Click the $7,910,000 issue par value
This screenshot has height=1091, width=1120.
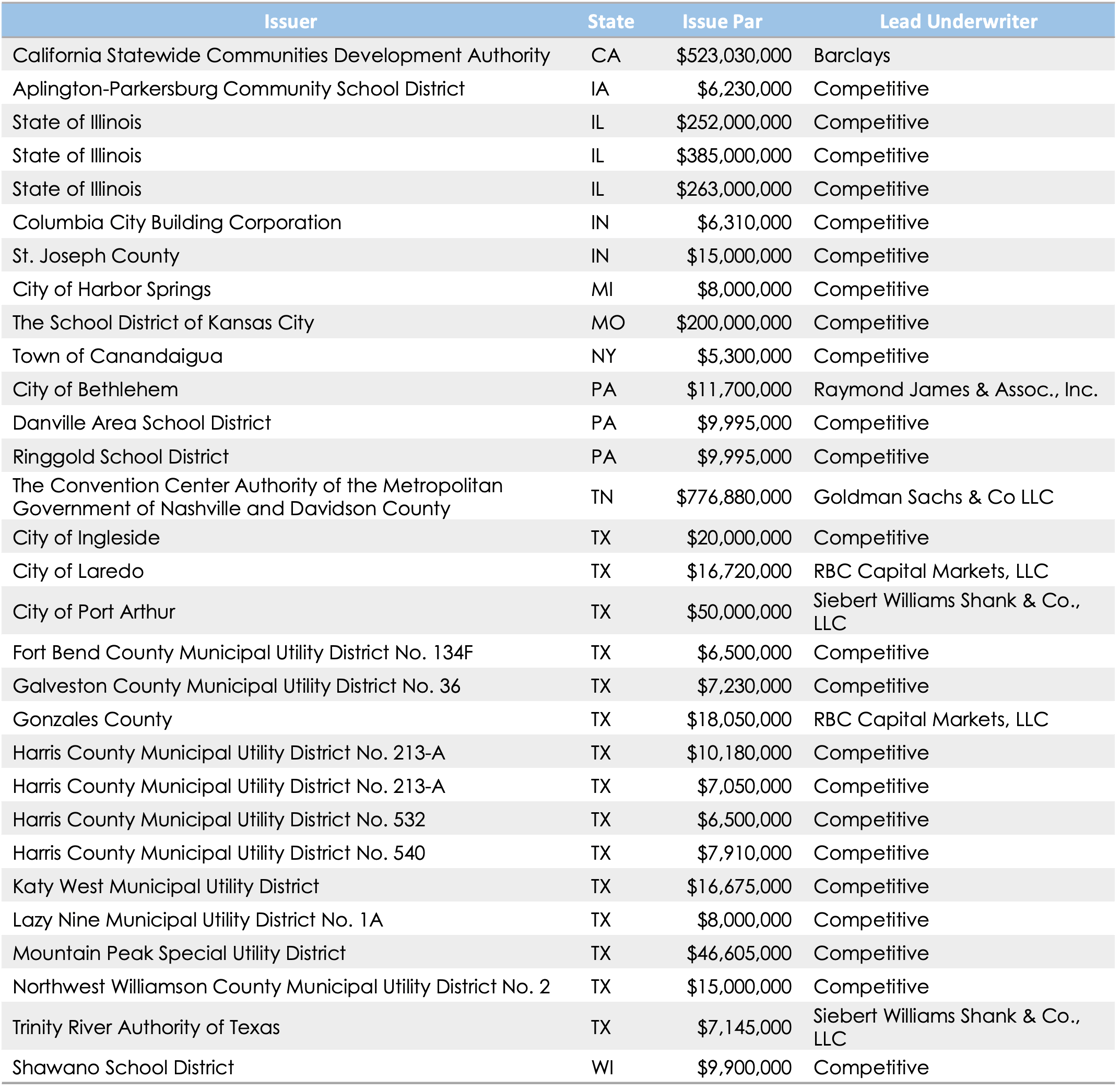(x=744, y=853)
